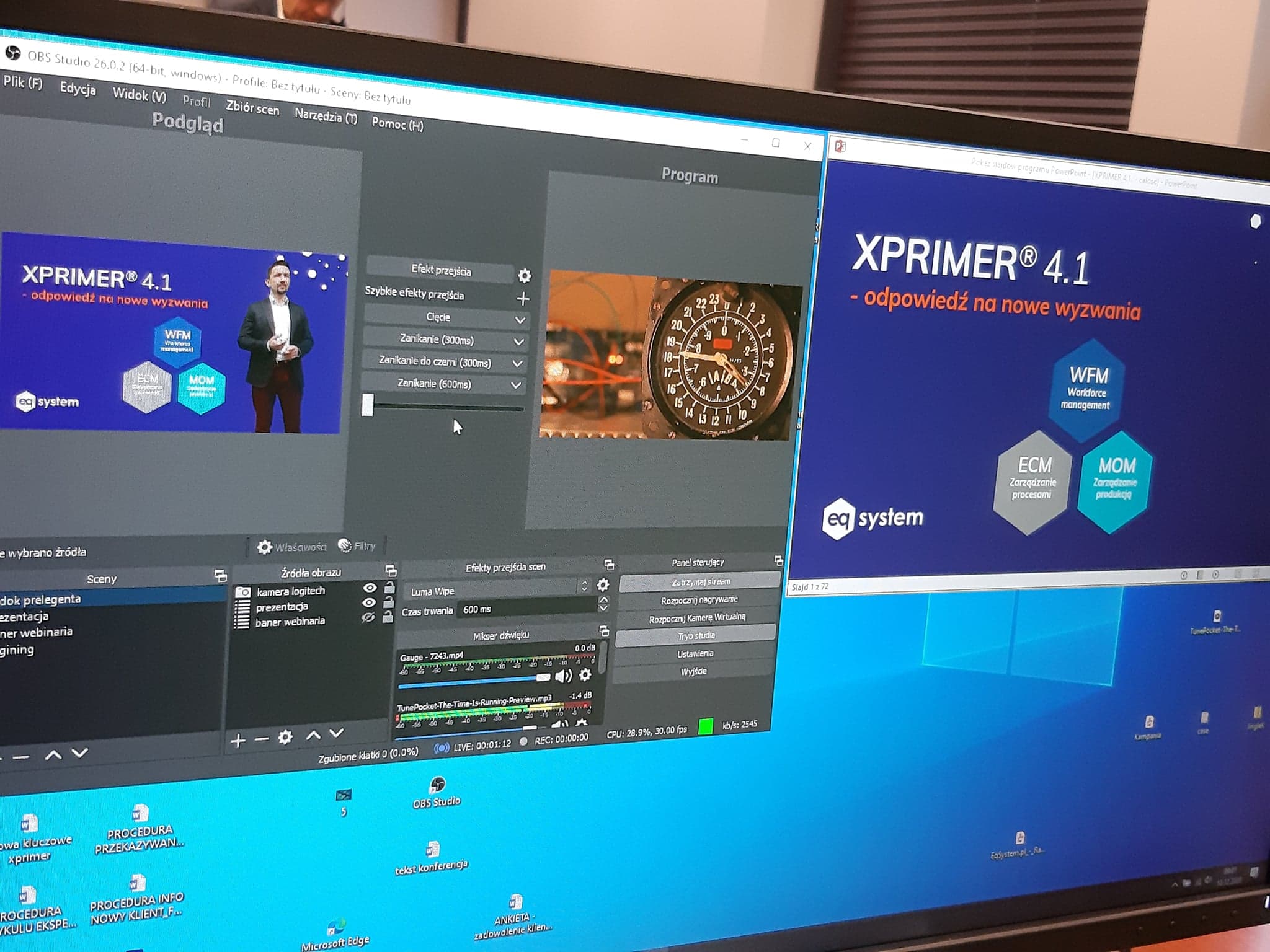Go to the next slide in the PowerPoint window
Image resolution: width=1270 pixels, height=952 pixels.
[x=1216, y=575]
